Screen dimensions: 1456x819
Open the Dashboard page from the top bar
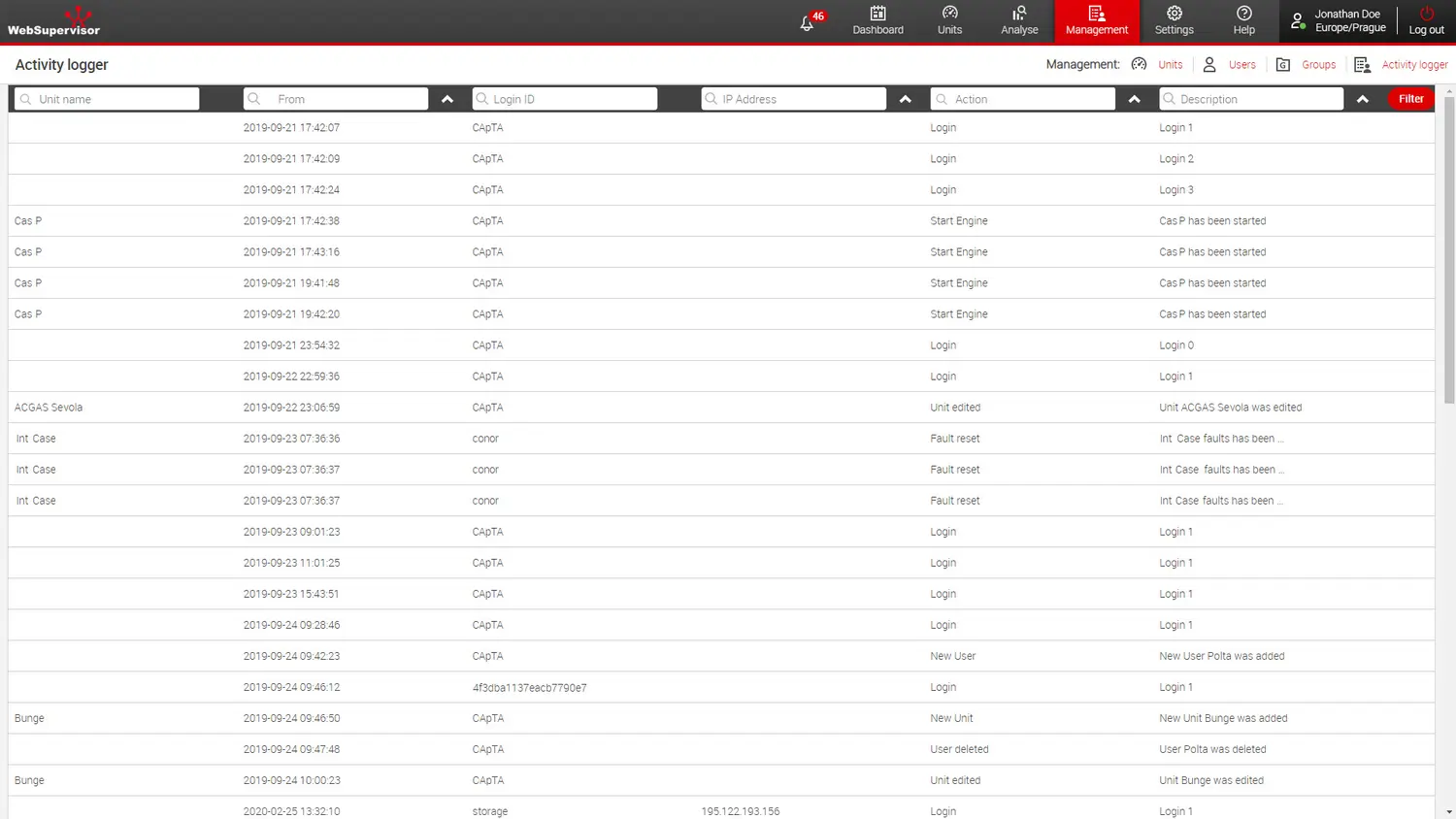coord(877,20)
